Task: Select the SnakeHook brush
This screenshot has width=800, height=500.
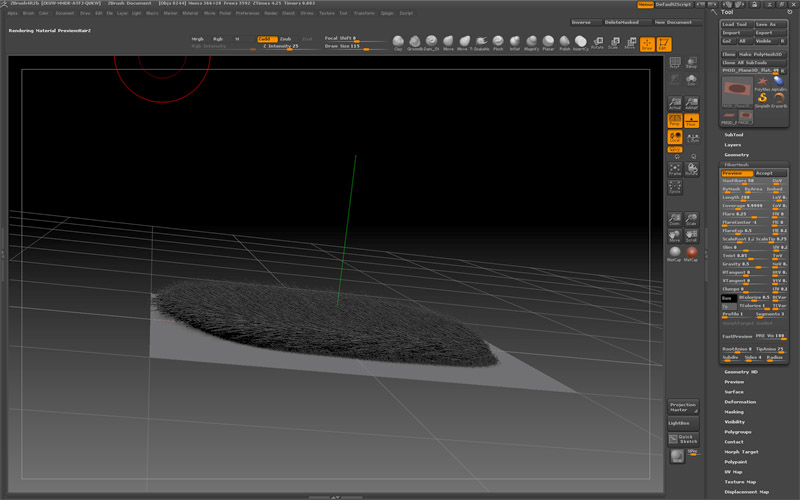Action: coord(480,43)
